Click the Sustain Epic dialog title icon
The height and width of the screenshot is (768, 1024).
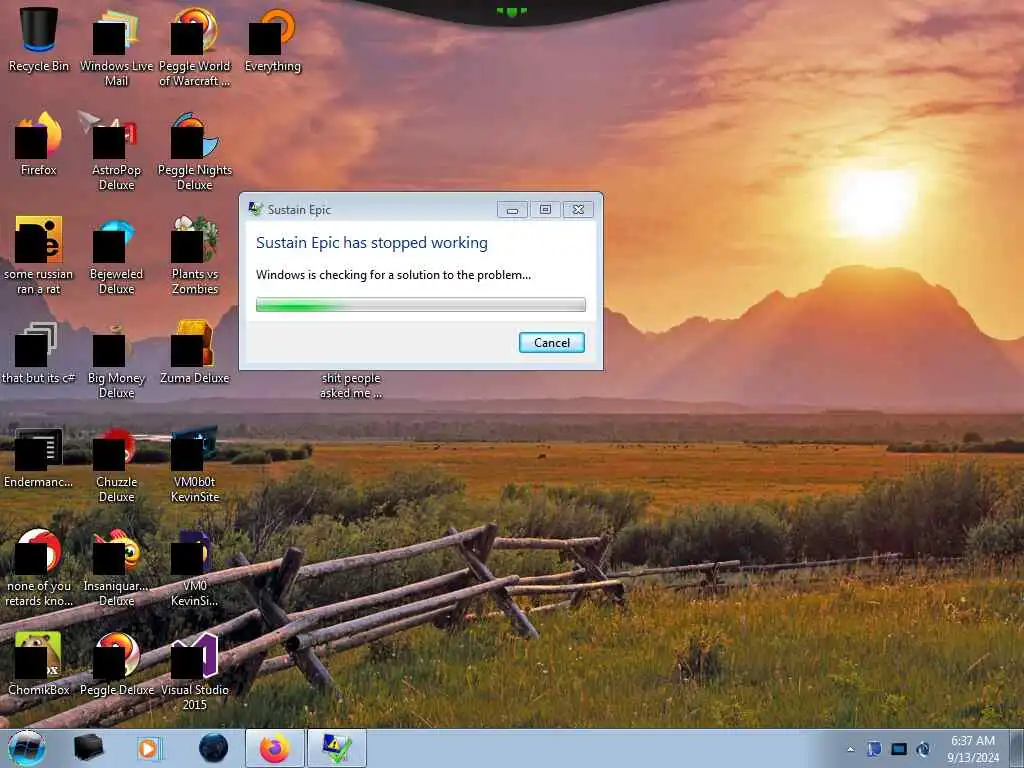[x=255, y=209]
